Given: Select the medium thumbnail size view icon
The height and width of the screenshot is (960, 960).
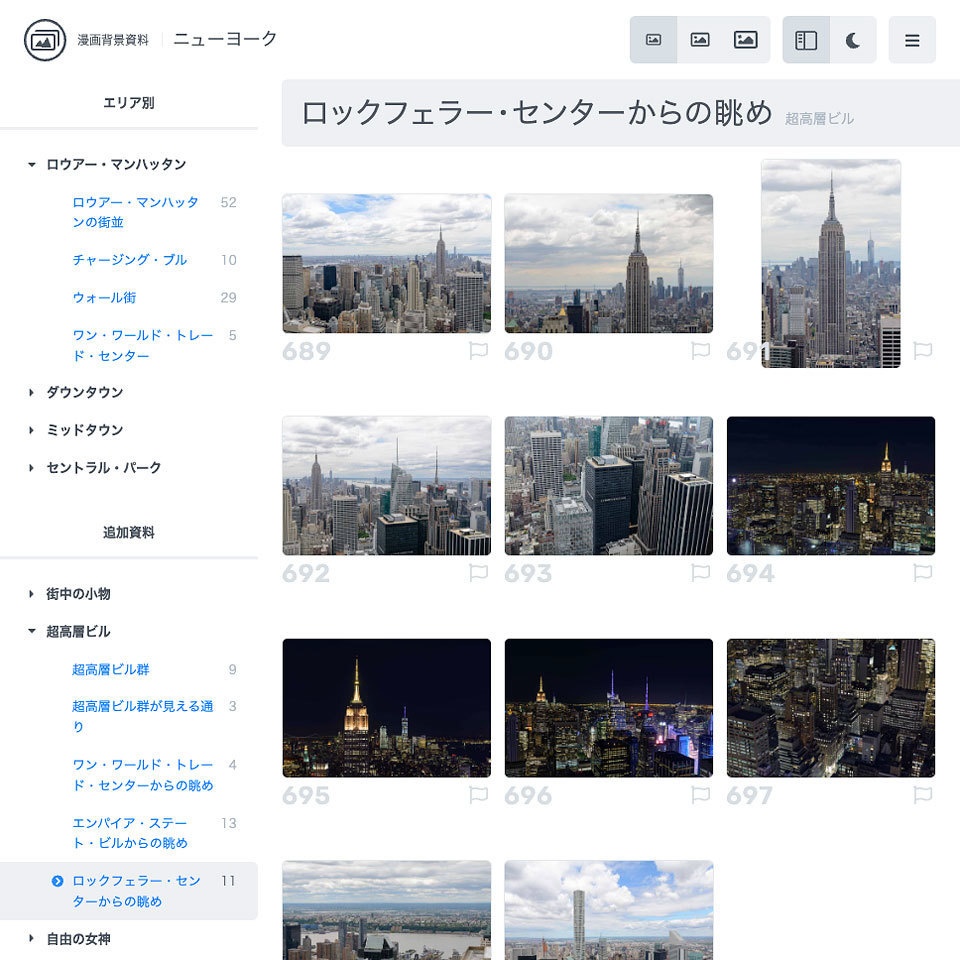Looking at the screenshot, I should click(700, 40).
